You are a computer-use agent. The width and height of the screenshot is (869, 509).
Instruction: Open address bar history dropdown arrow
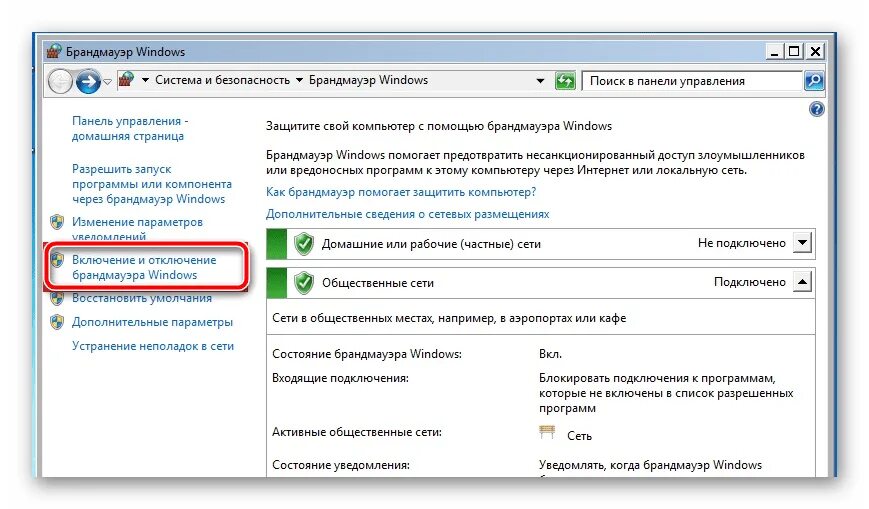point(540,81)
